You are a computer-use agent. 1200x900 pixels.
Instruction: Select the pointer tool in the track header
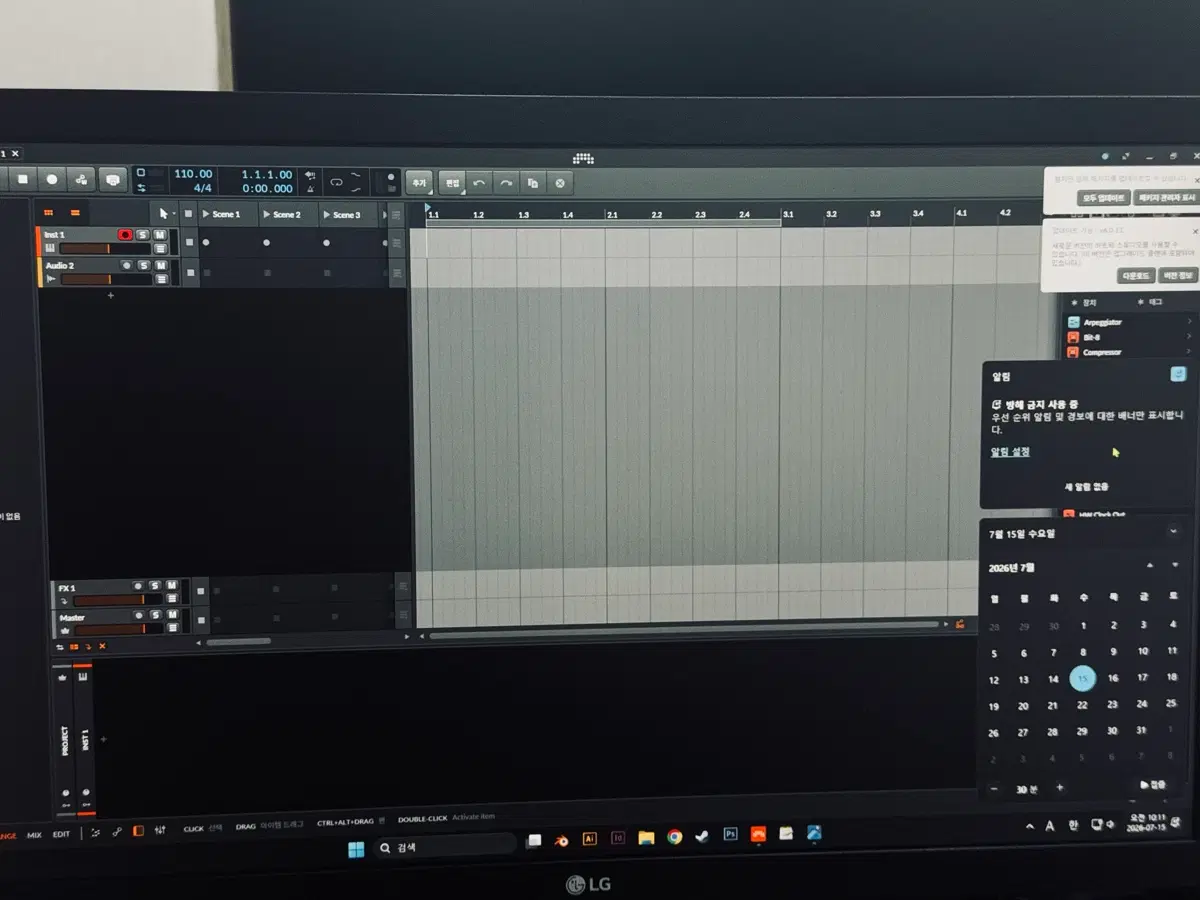click(163, 214)
